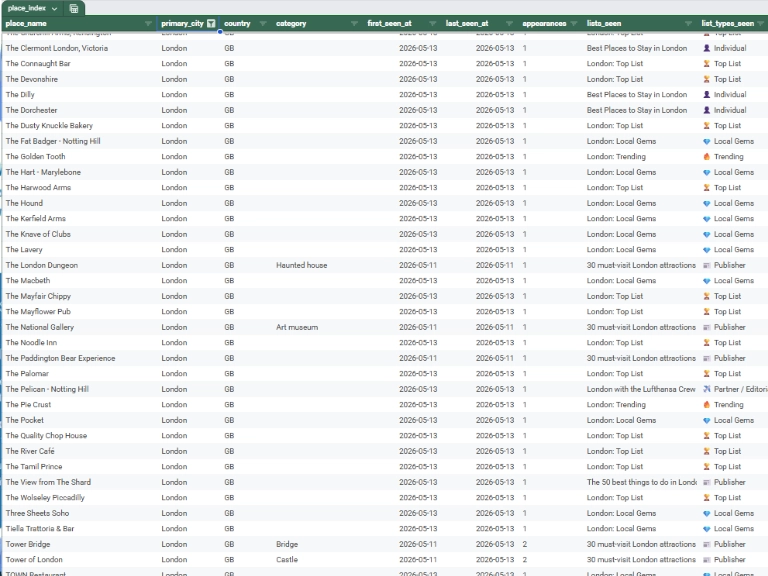768x576 pixels.
Task: Select the Art museum category cell
Action: [x=297, y=327]
